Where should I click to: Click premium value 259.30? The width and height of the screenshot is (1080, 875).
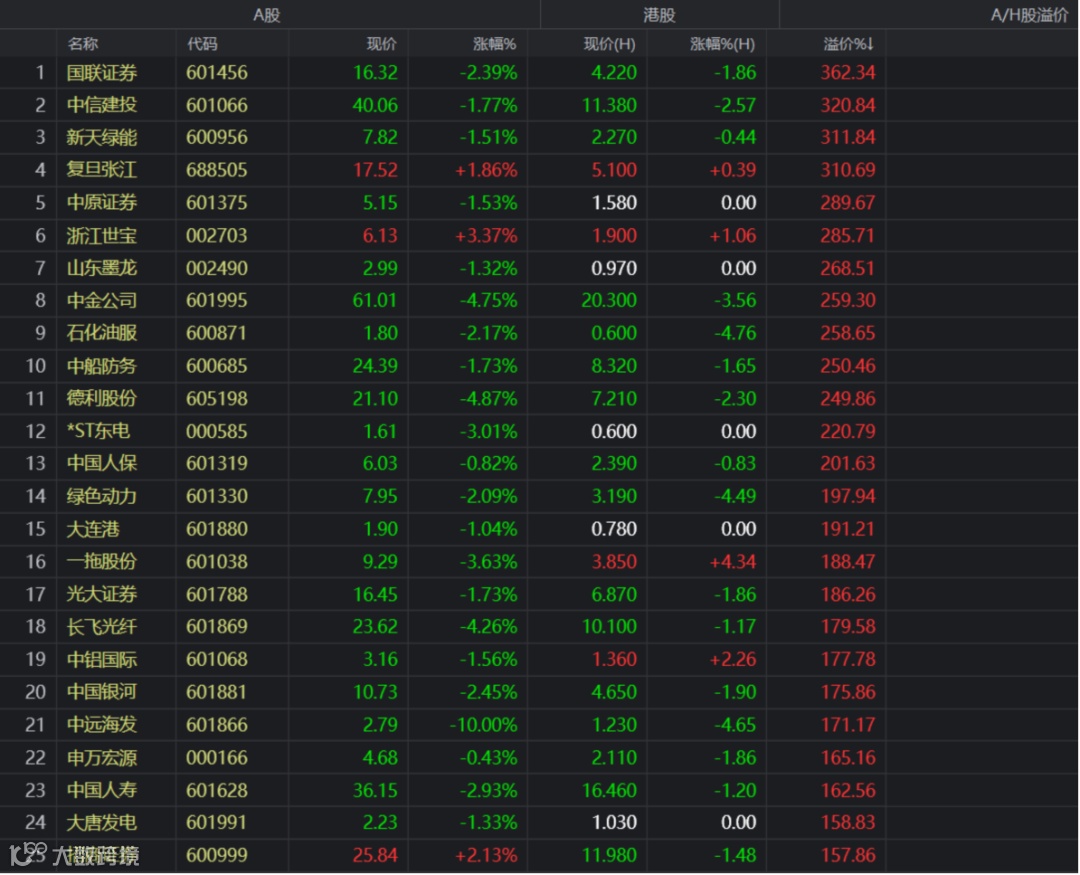coord(848,301)
